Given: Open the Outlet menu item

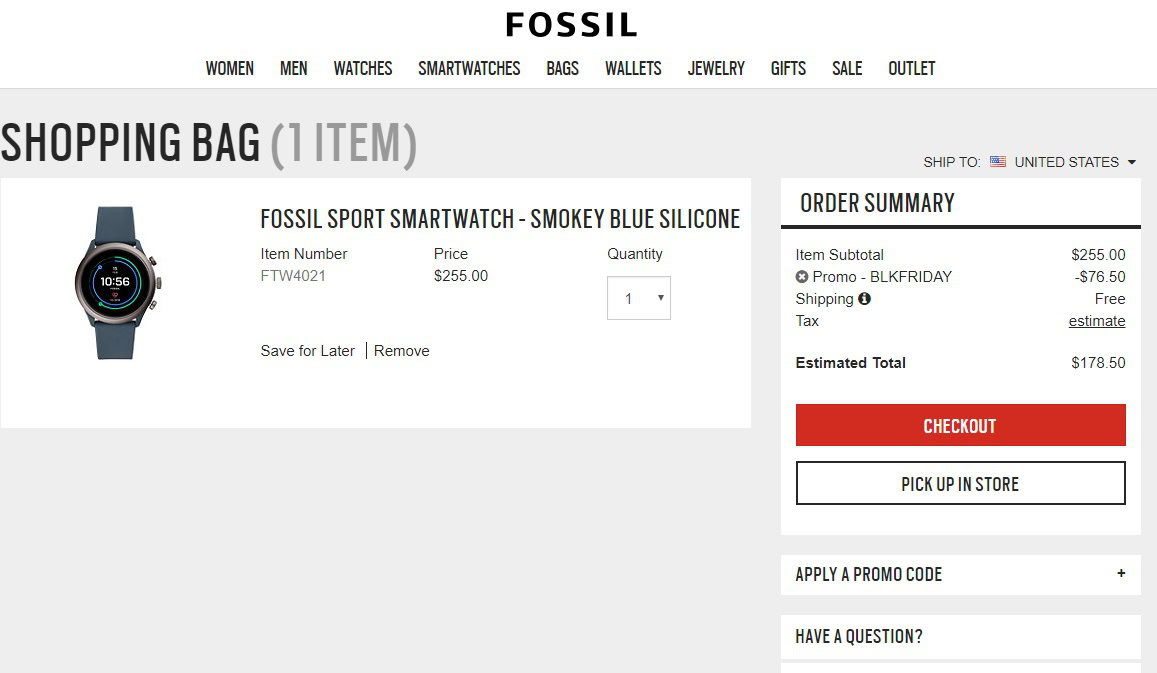Looking at the screenshot, I should (911, 69).
